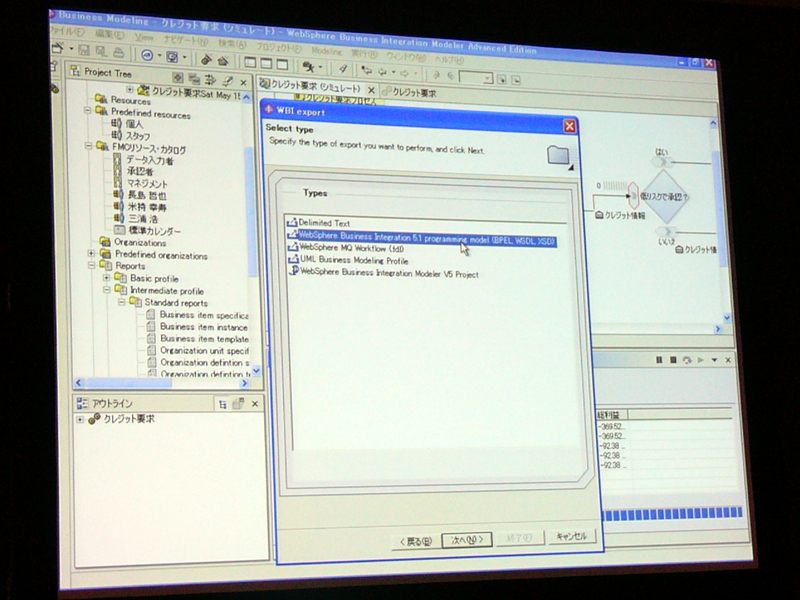Click the 次へ(N) next button
The height and width of the screenshot is (600, 800).
pos(467,539)
